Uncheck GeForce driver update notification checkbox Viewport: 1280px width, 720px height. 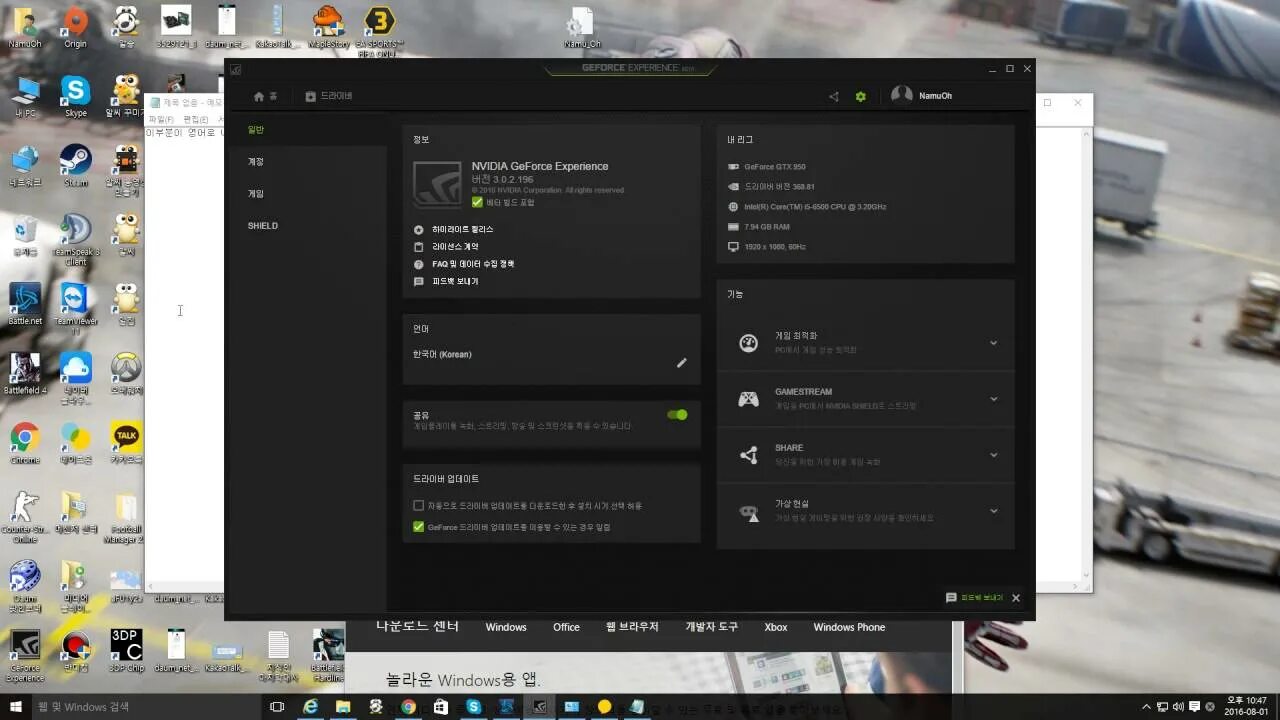418,526
